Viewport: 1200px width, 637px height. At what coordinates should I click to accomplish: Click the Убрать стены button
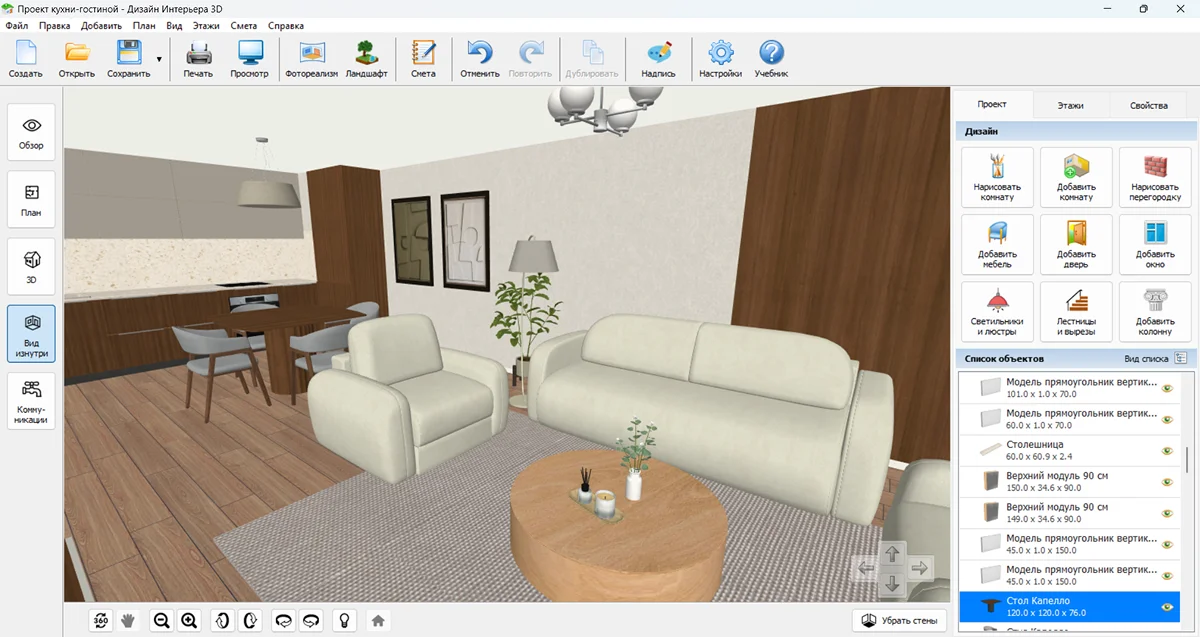(900, 621)
